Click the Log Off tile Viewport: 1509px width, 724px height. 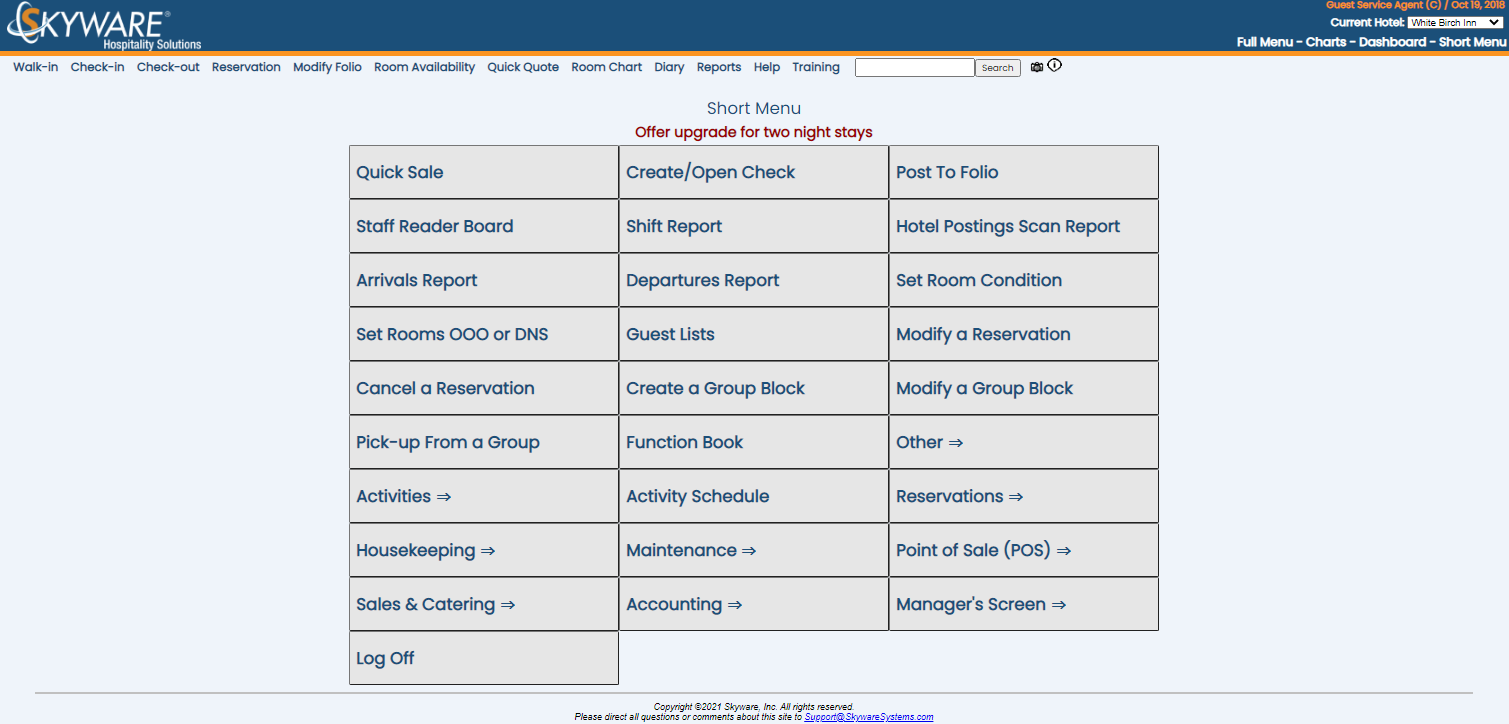point(484,658)
